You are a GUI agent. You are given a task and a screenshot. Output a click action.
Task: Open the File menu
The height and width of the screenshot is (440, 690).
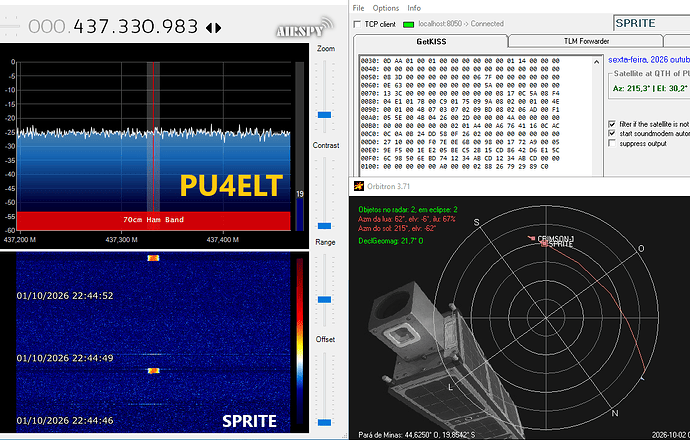[x=358, y=8]
